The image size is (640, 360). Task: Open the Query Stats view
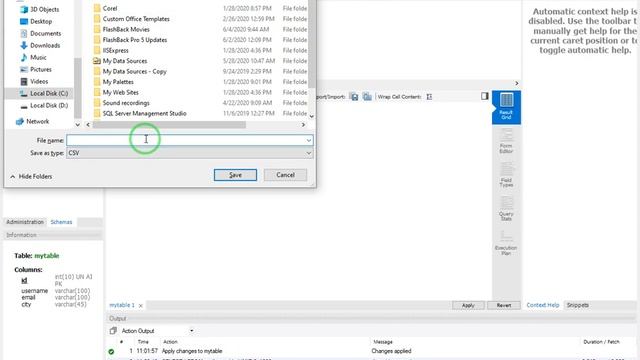[506, 209]
